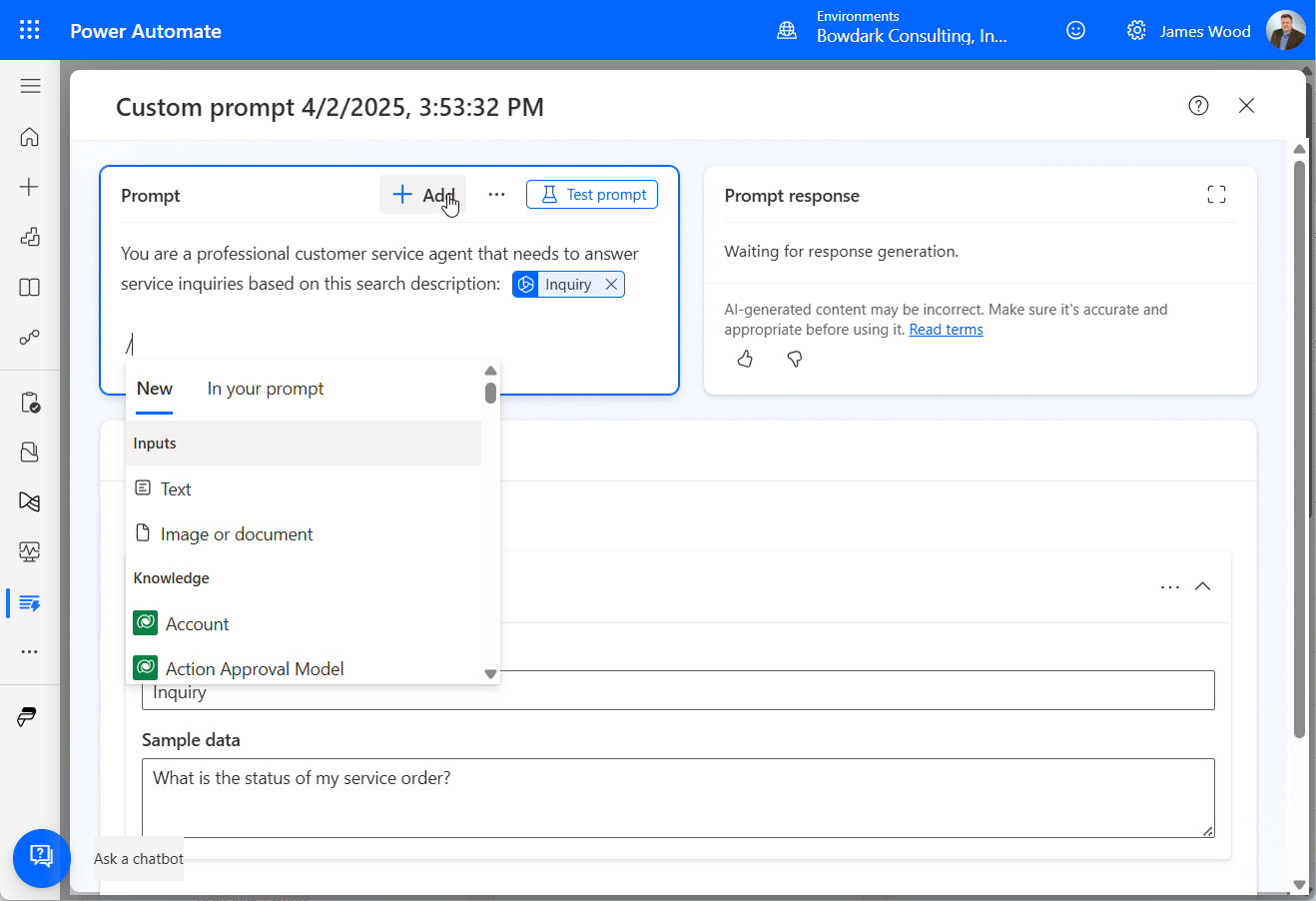Image resolution: width=1316 pixels, height=901 pixels.
Task: Give thumbs up to the response
Action: click(x=745, y=359)
